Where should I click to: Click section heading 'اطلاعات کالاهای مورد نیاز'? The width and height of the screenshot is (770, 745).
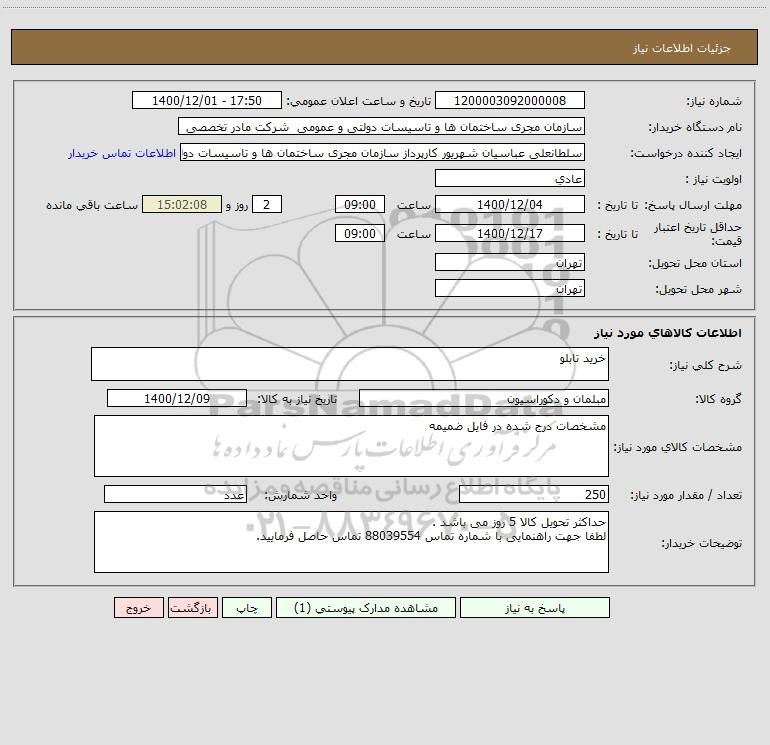pyautogui.click(x=667, y=332)
